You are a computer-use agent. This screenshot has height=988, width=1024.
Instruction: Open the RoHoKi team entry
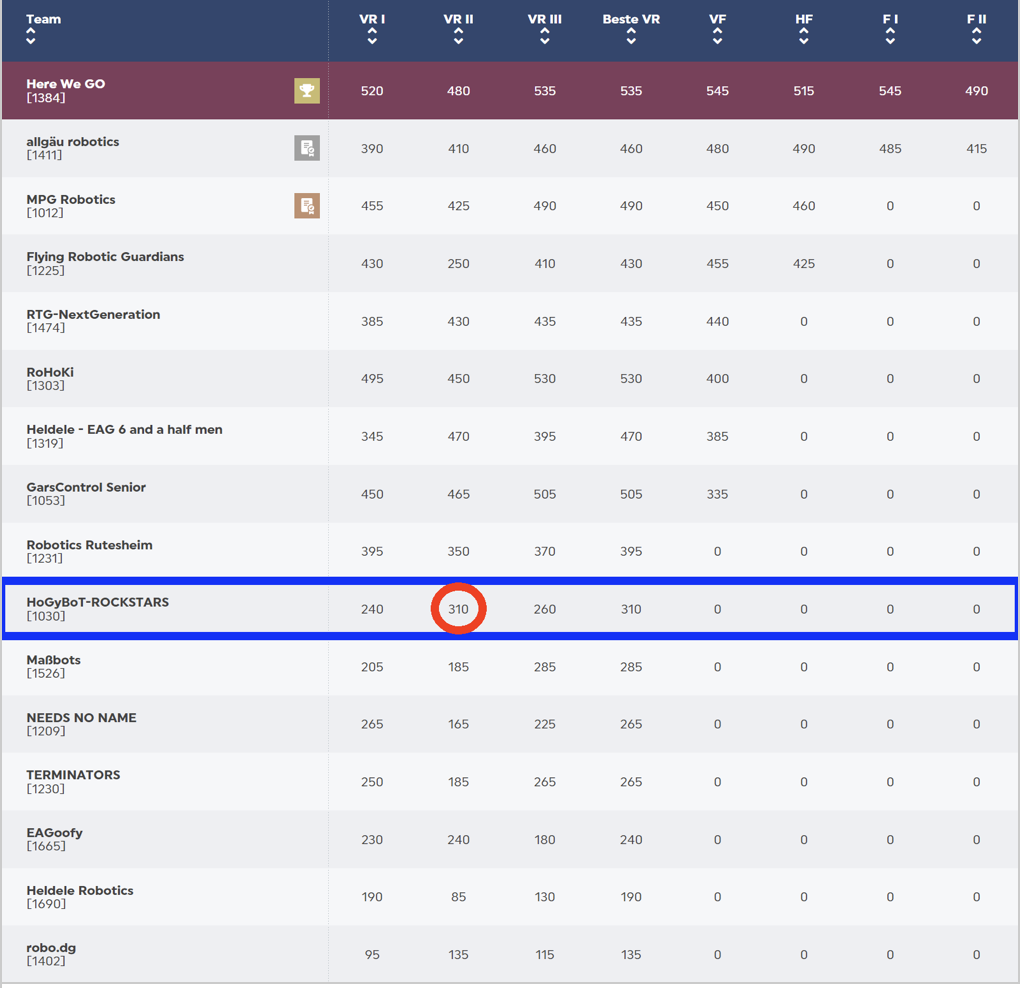click(50, 372)
